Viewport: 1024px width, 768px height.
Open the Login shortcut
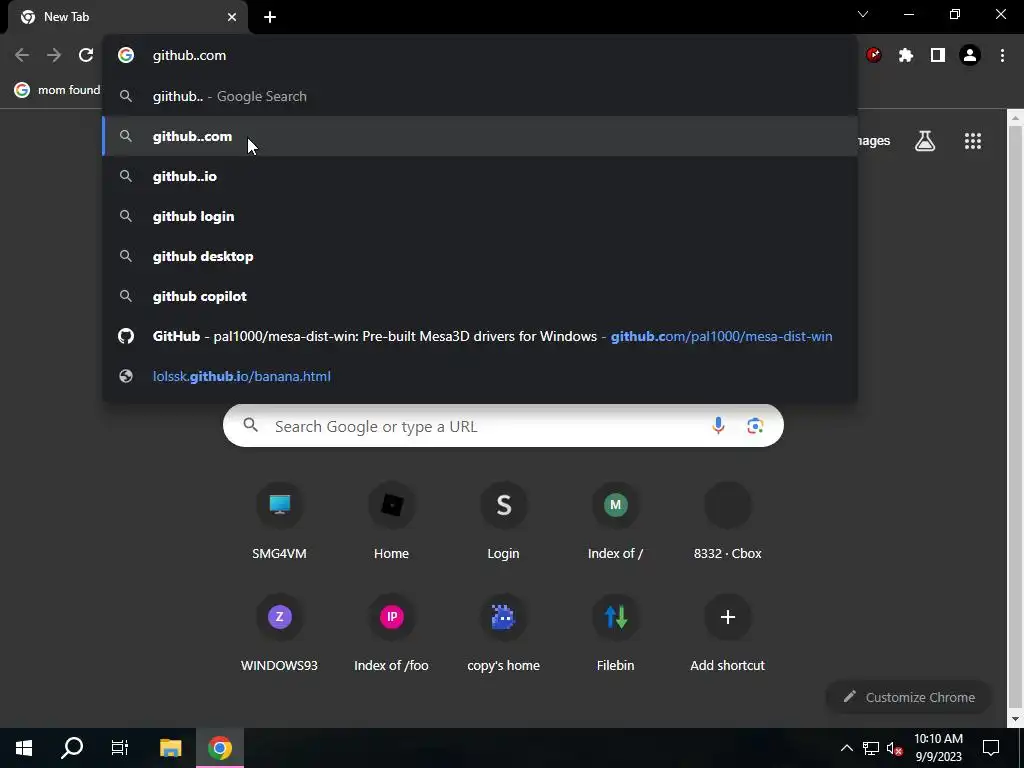coord(504,521)
